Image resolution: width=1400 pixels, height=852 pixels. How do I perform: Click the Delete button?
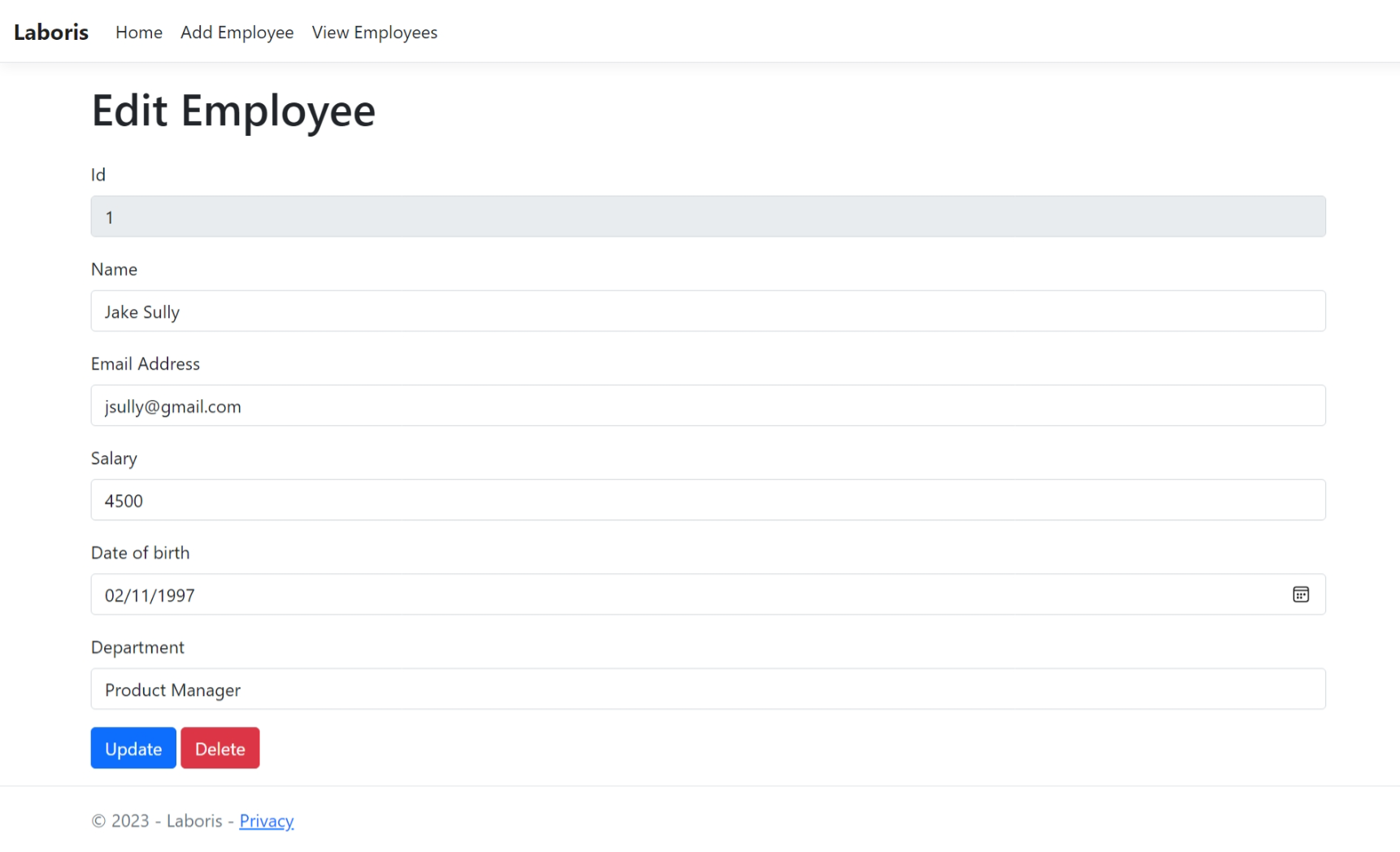[220, 748]
